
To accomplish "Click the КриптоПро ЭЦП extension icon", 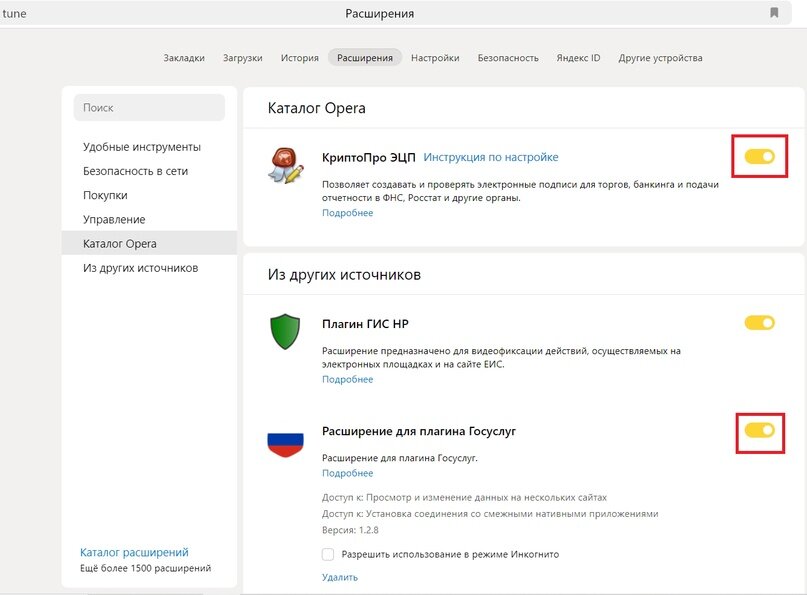I will point(286,165).
